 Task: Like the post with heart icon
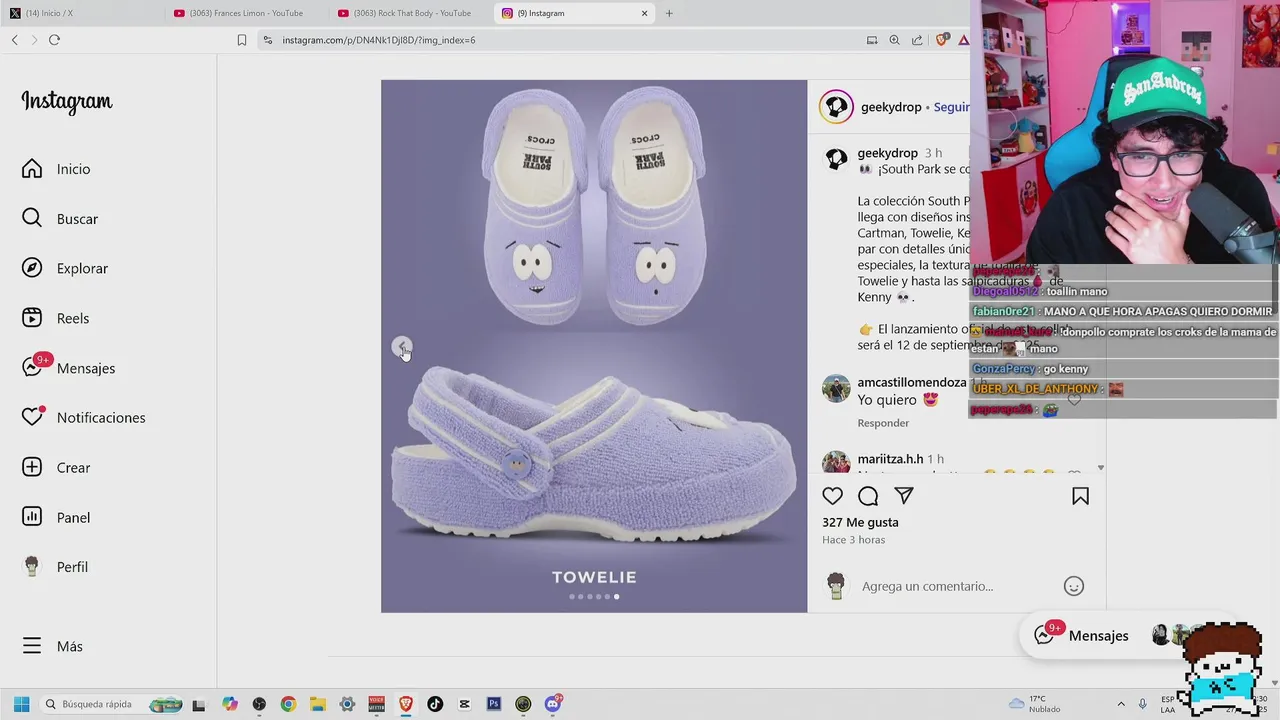point(832,496)
